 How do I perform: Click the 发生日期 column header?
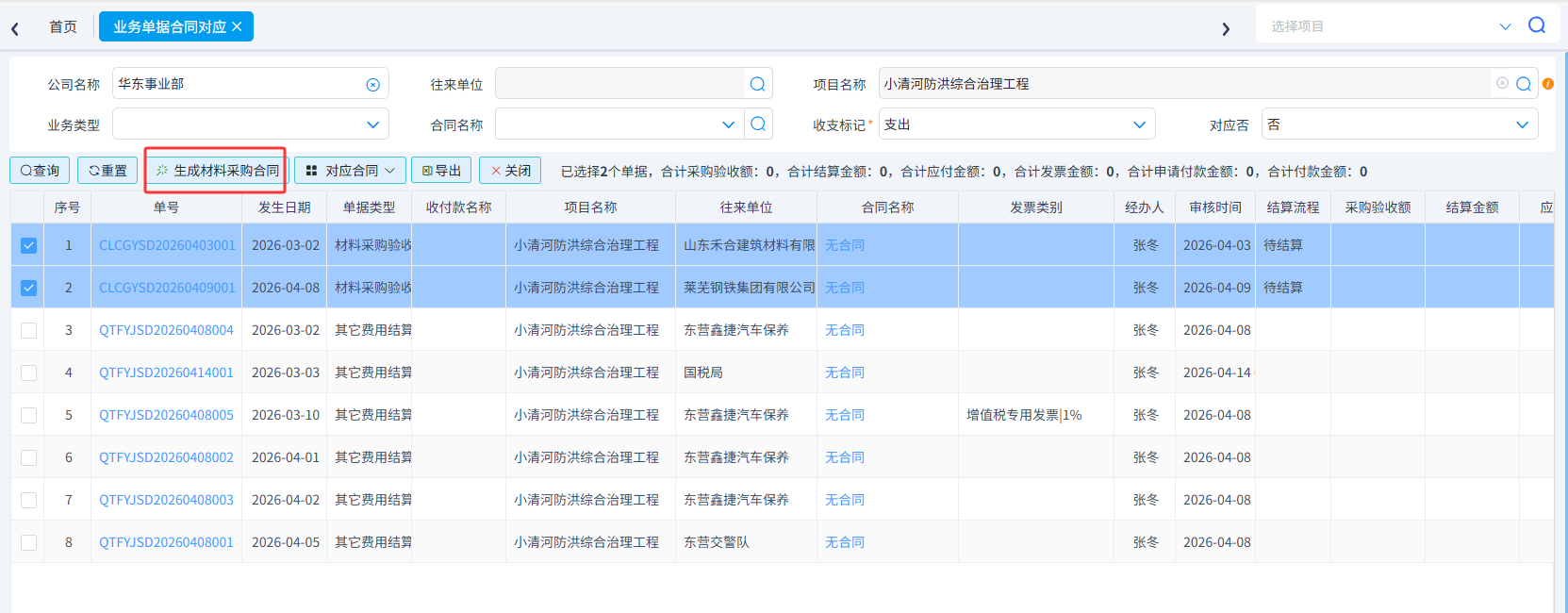coord(285,207)
